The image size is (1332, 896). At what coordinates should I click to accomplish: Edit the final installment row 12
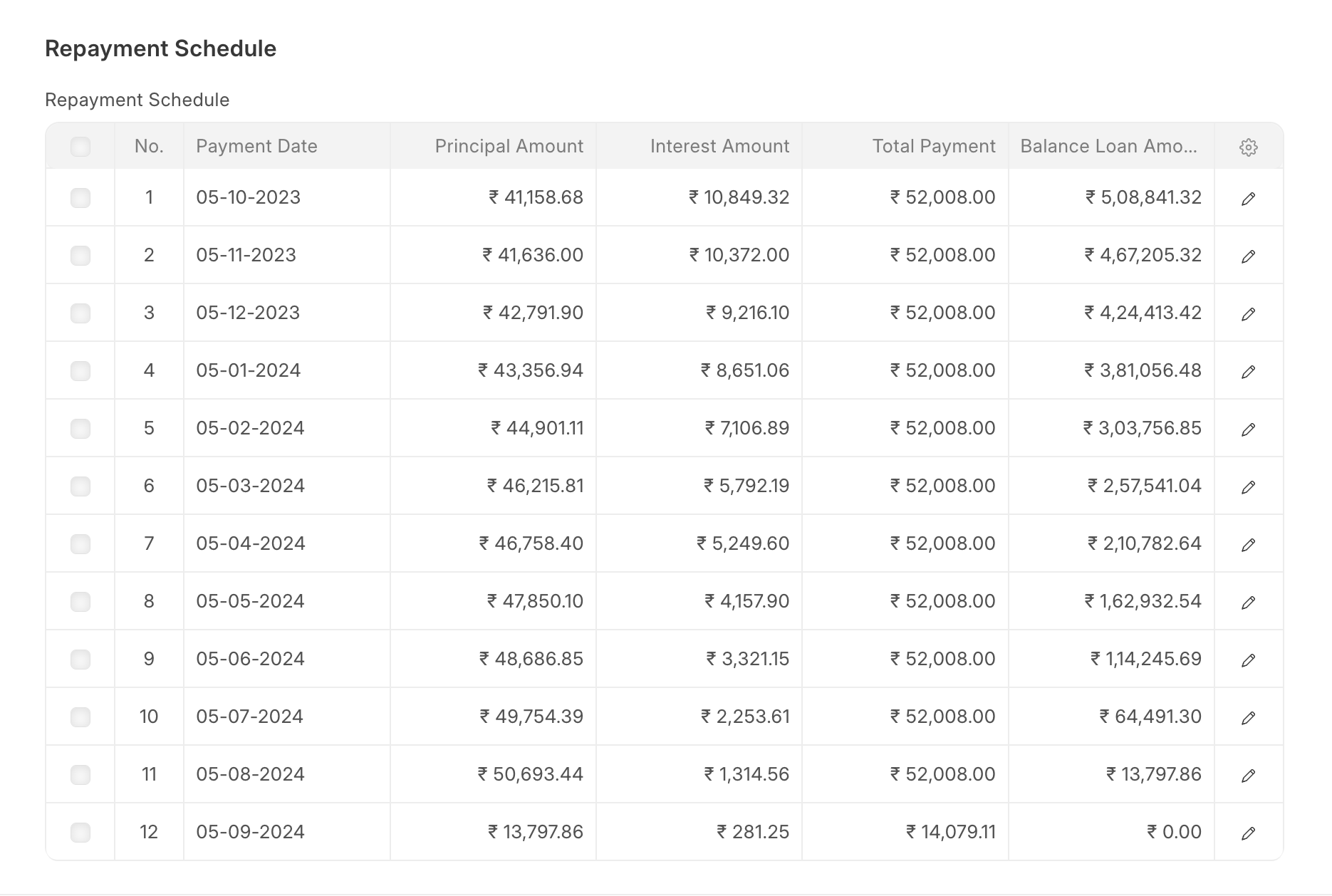[1249, 831]
